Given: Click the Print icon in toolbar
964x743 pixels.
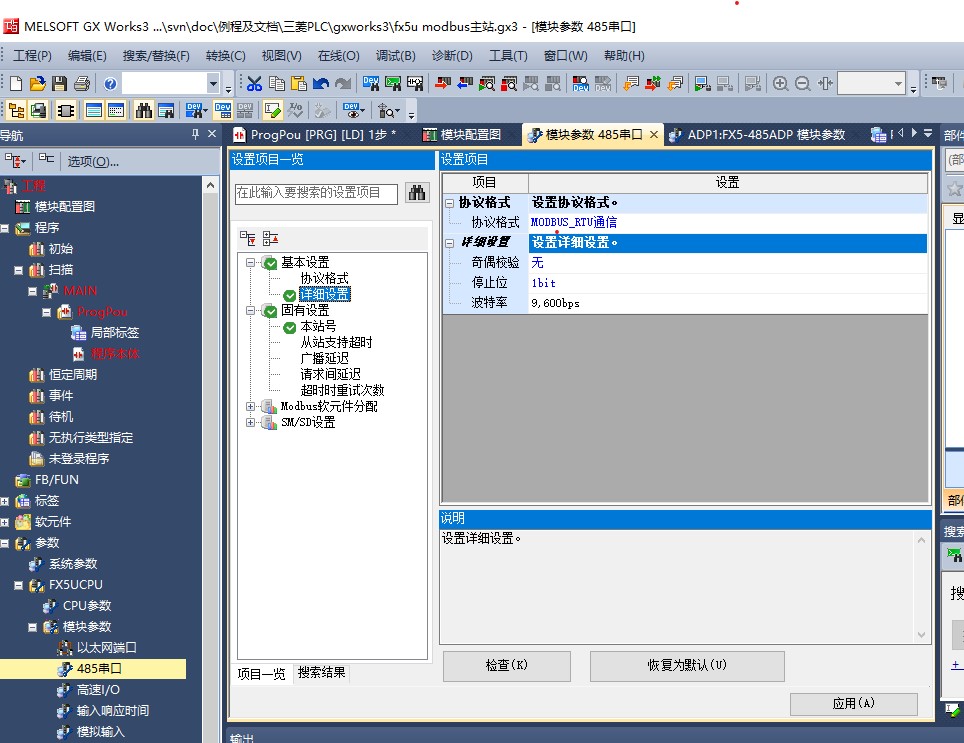Looking at the screenshot, I should click(81, 84).
